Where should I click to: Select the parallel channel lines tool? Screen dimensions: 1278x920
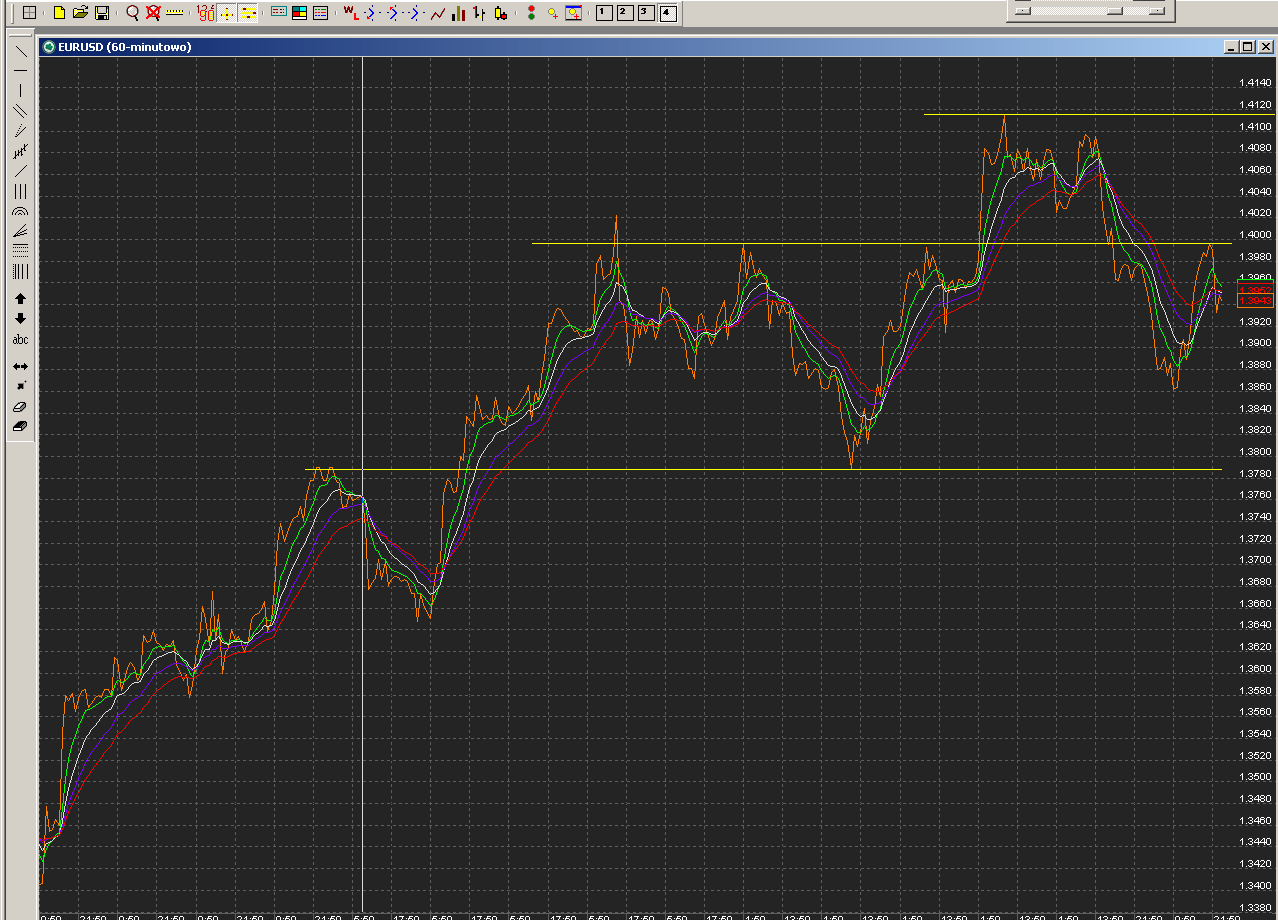pyautogui.click(x=20, y=110)
